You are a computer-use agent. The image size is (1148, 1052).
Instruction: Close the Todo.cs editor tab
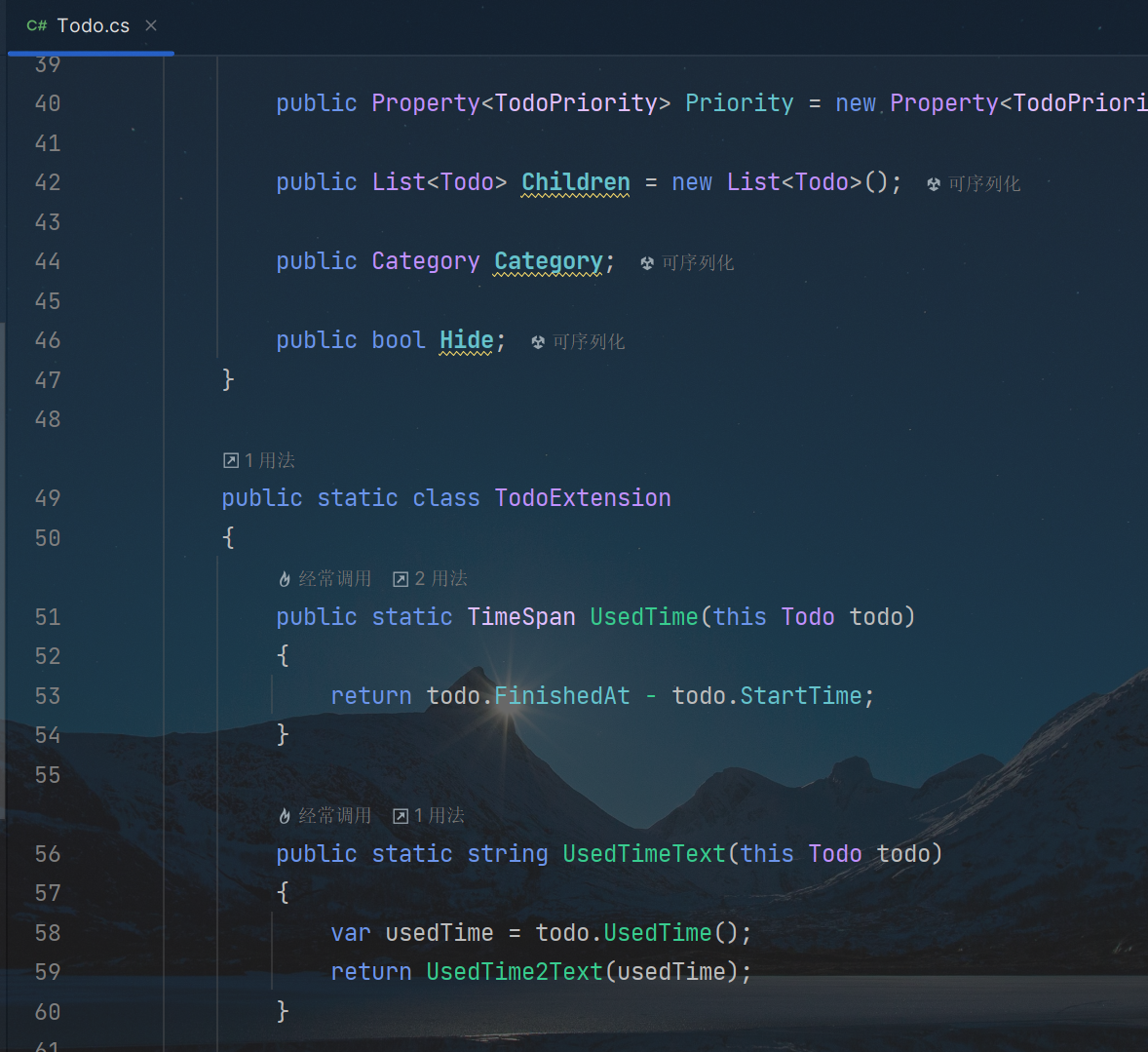click(x=151, y=25)
